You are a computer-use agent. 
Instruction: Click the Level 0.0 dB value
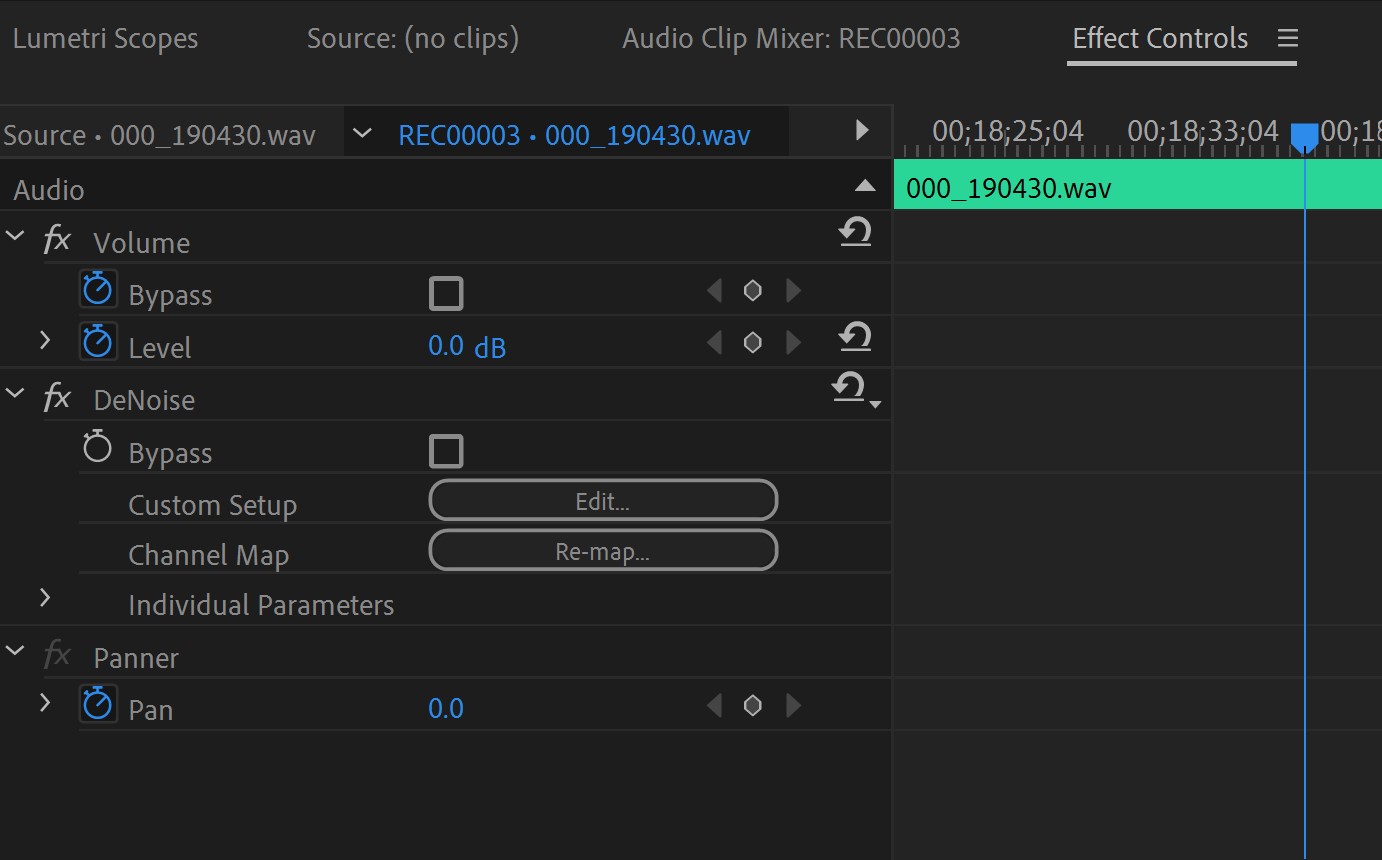467,346
